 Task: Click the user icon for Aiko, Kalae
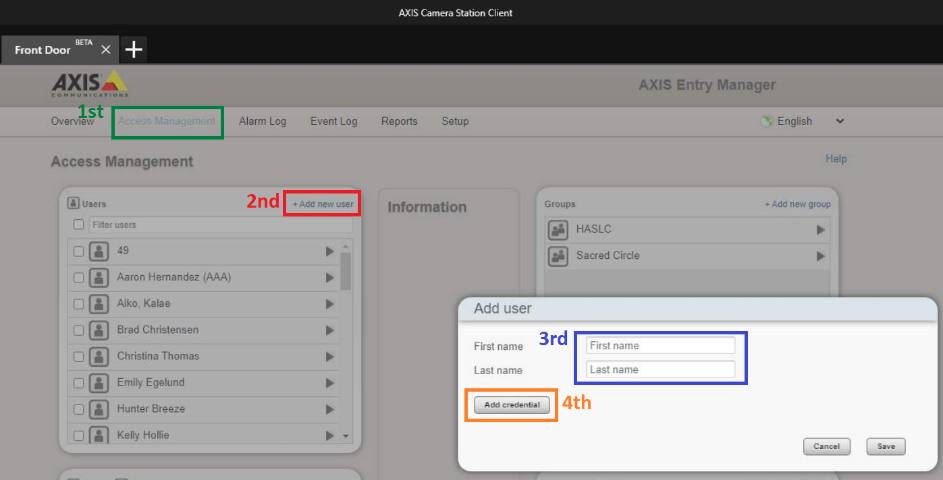point(99,304)
